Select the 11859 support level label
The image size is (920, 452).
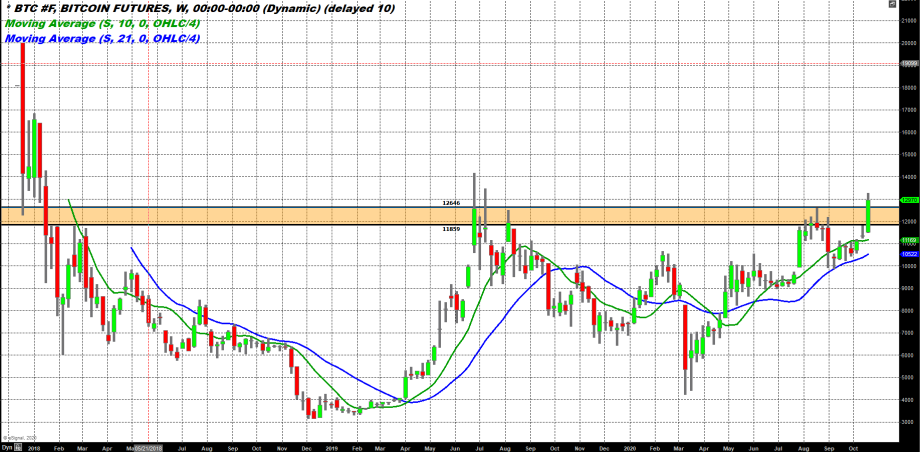coord(450,228)
